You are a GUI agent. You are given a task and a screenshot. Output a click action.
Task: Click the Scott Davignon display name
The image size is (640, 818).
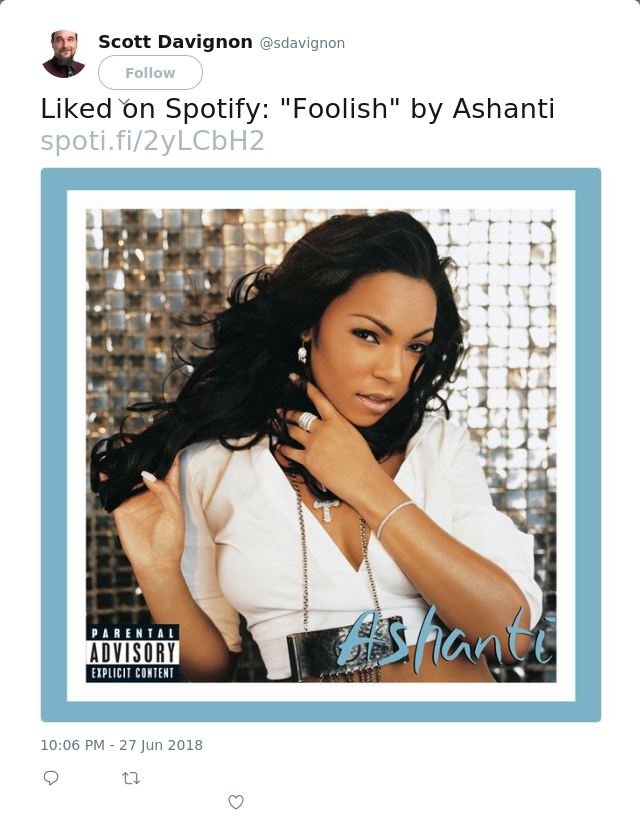[175, 42]
